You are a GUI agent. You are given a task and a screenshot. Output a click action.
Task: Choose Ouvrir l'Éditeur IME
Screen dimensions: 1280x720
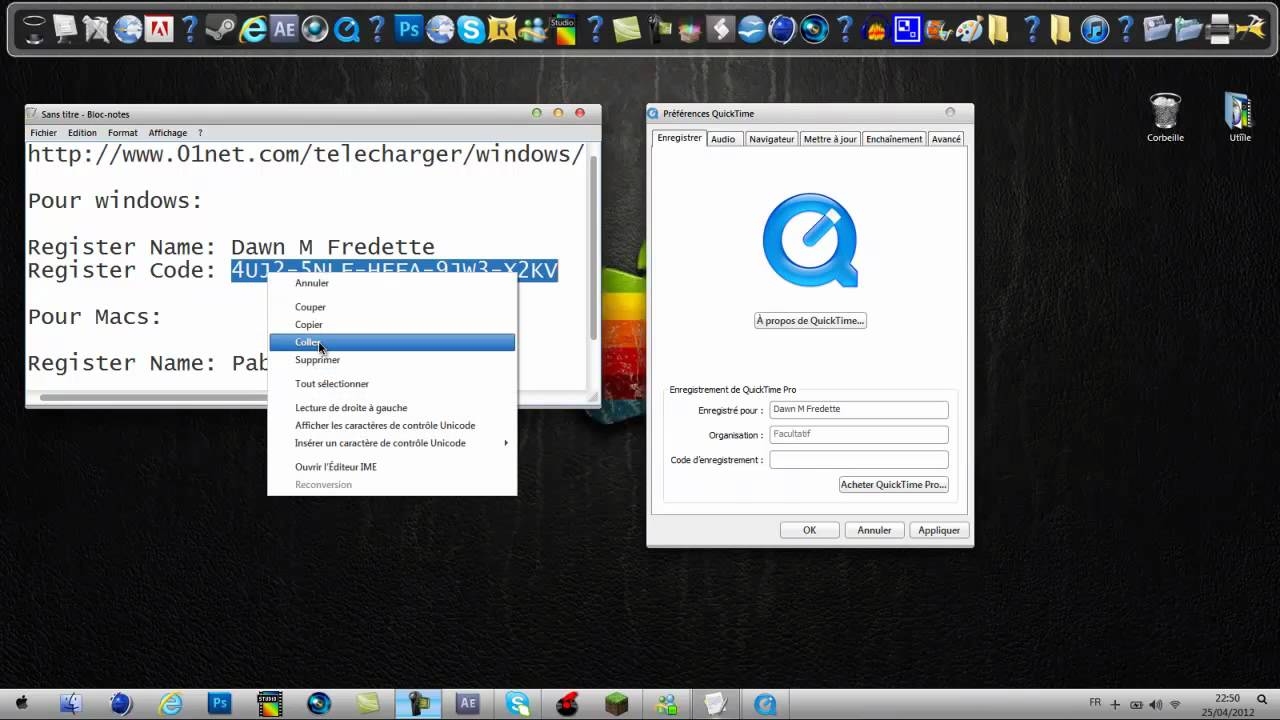pos(392,466)
